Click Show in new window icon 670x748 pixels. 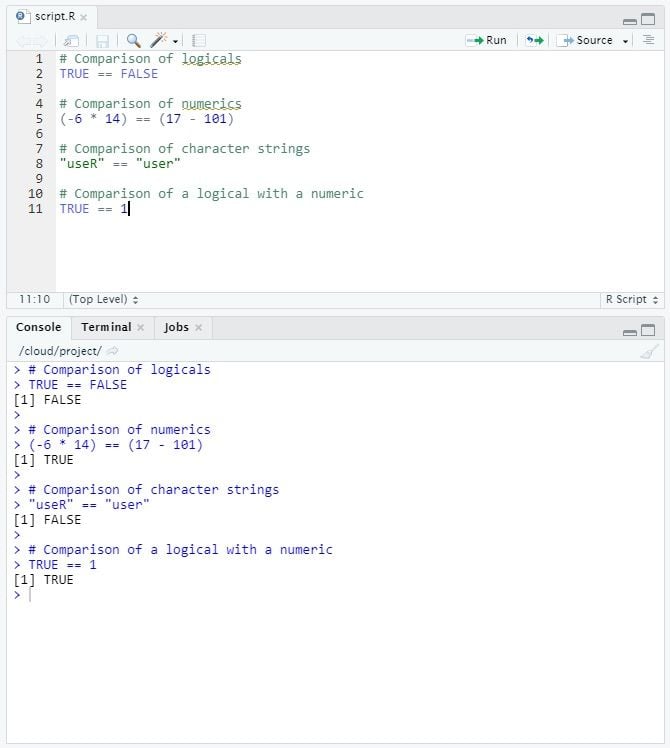[71, 40]
